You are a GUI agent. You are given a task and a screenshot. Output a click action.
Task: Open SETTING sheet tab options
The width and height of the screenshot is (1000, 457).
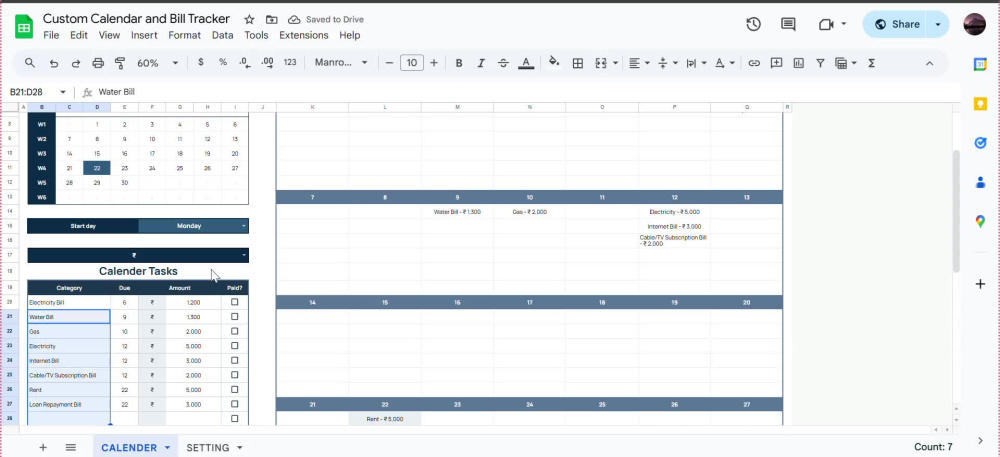(240, 447)
